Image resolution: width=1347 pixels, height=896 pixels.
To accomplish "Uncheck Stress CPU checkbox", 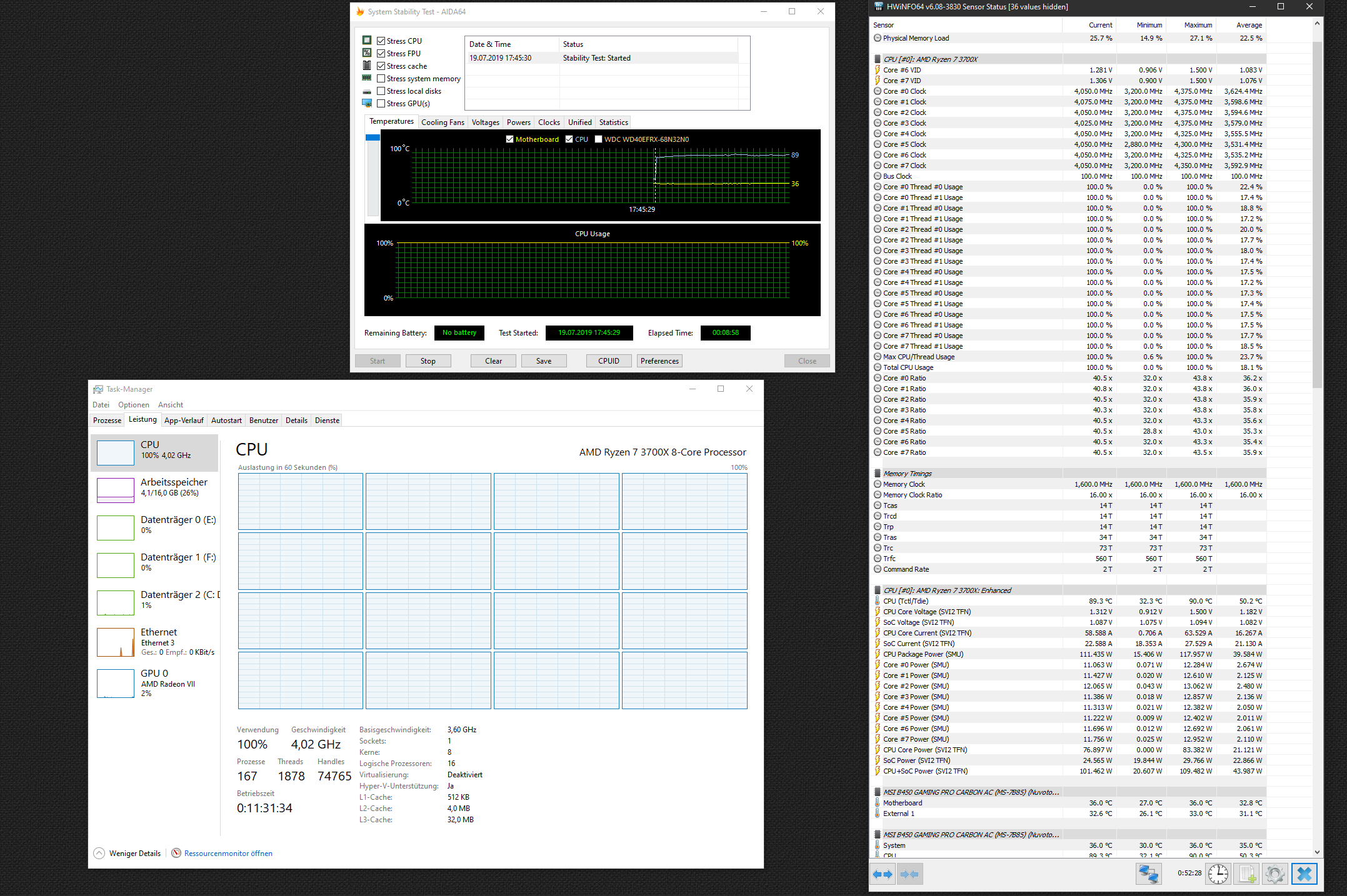I will [x=381, y=41].
